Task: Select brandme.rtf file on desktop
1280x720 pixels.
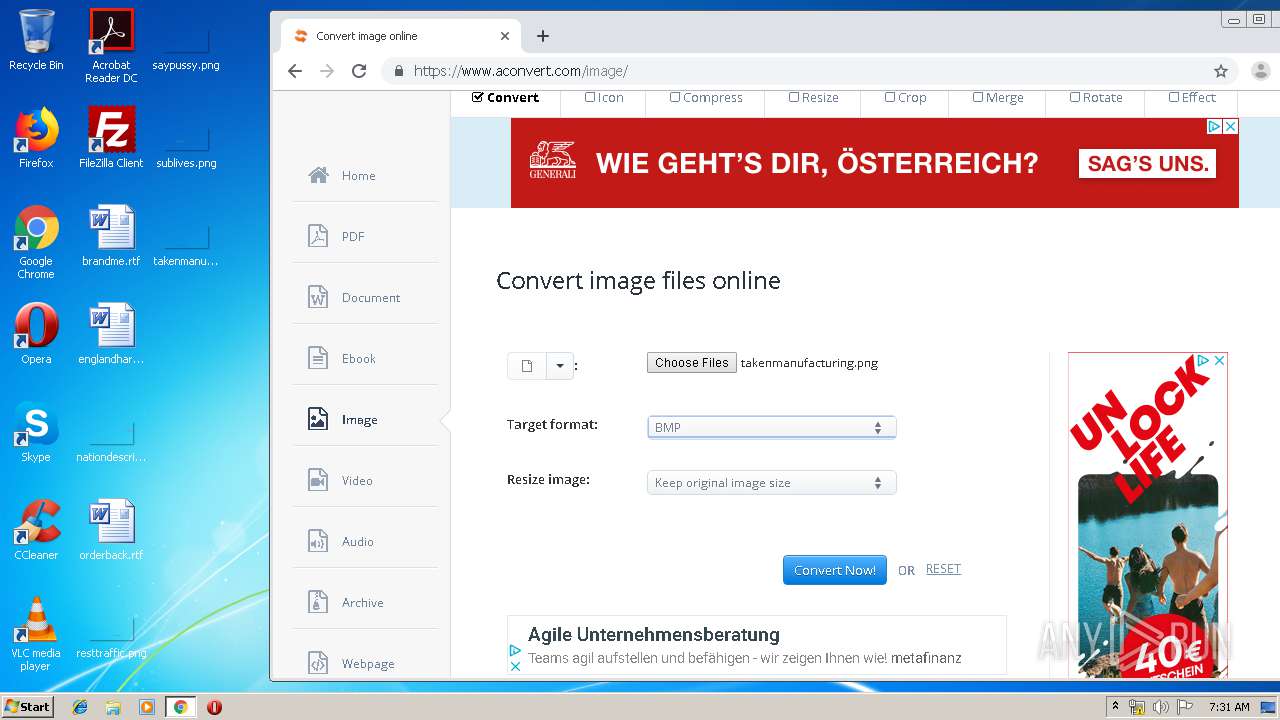Action: 111,236
